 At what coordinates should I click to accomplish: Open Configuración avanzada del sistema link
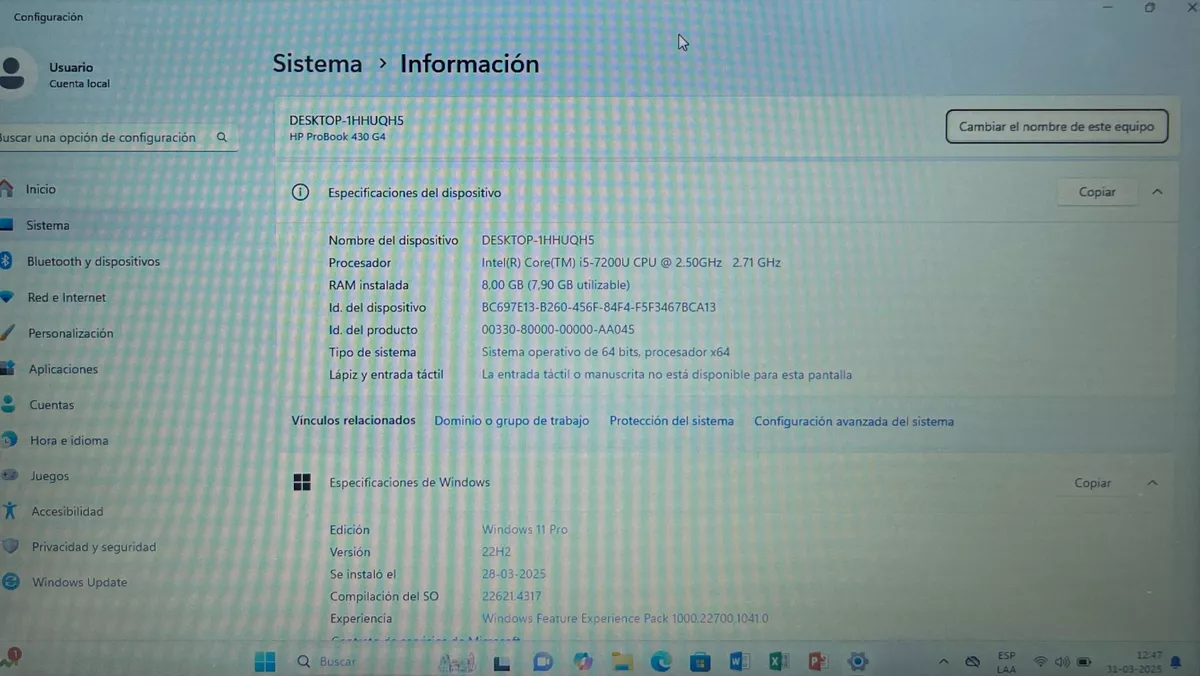[x=854, y=421]
